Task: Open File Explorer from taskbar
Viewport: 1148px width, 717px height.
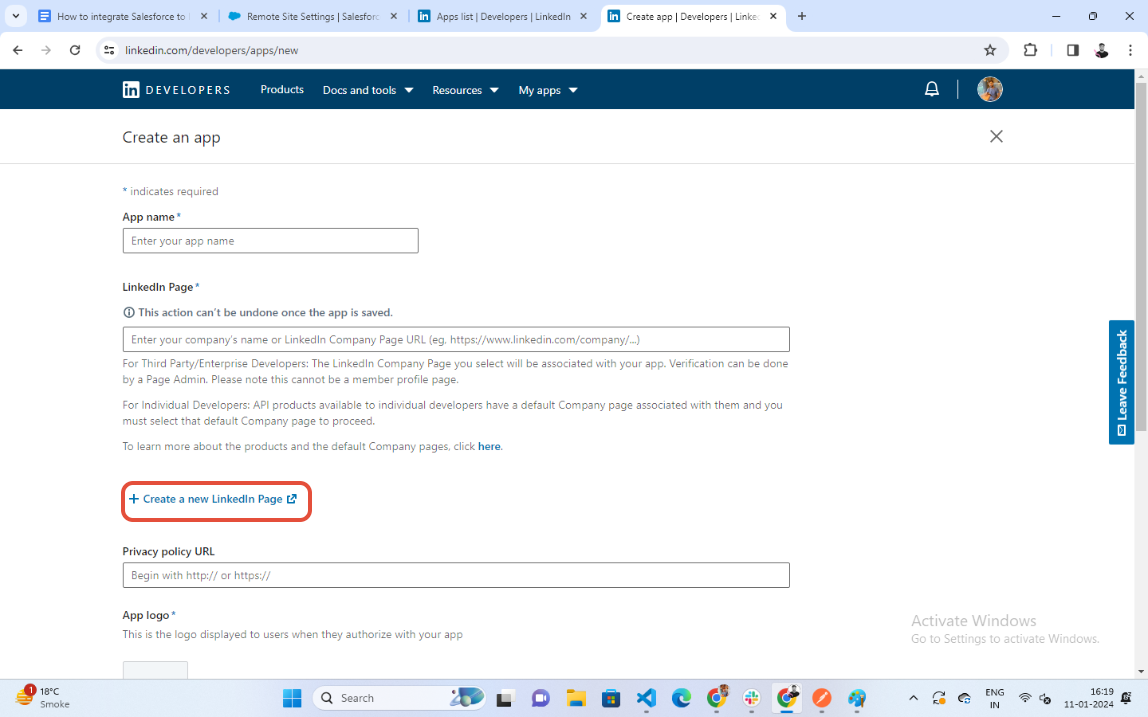Action: click(575, 698)
